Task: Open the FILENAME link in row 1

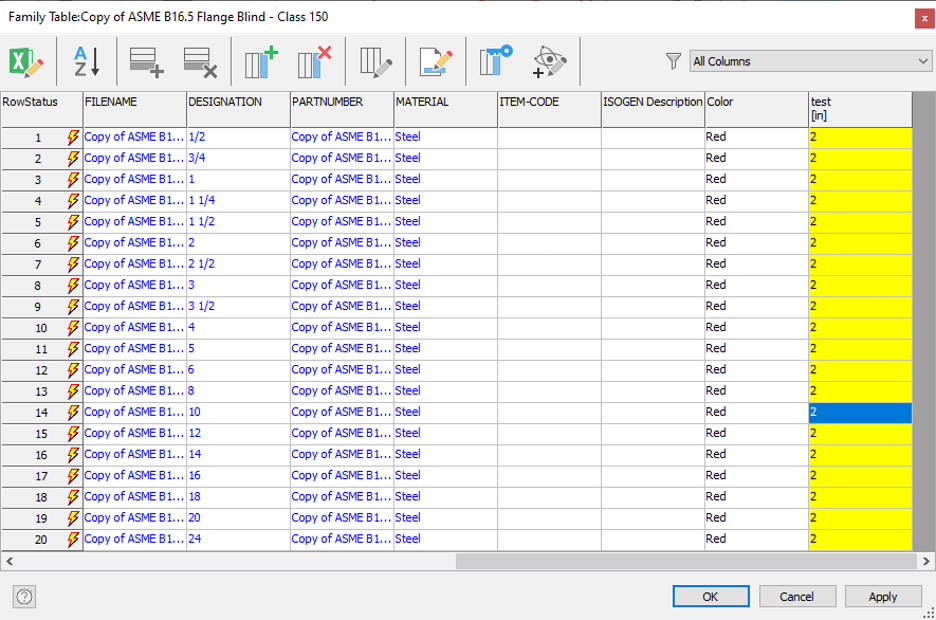Action: (132, 137)
